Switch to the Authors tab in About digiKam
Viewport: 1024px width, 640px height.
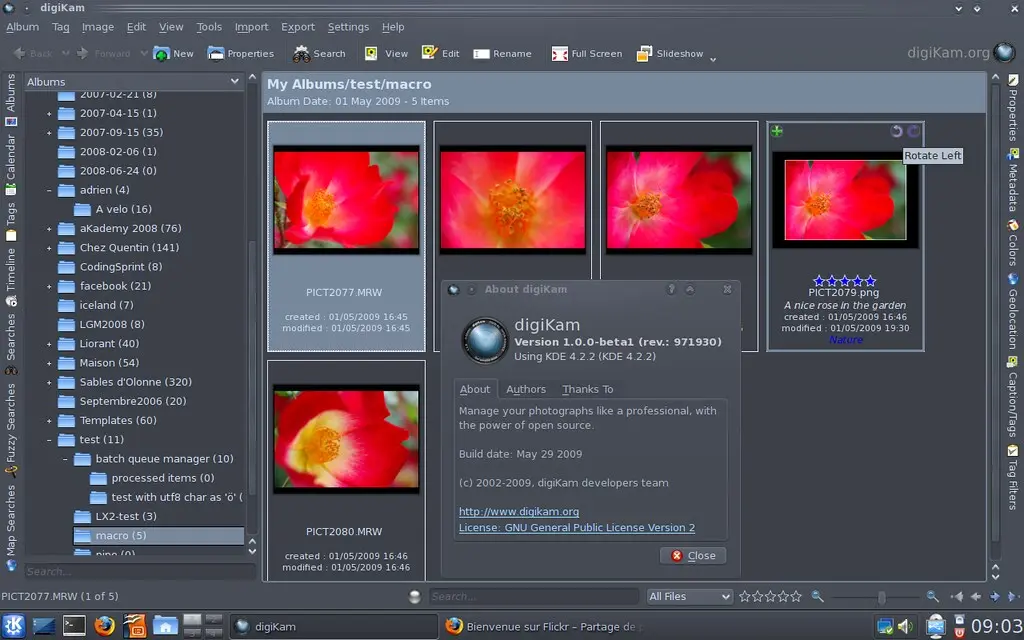[527, 389]
